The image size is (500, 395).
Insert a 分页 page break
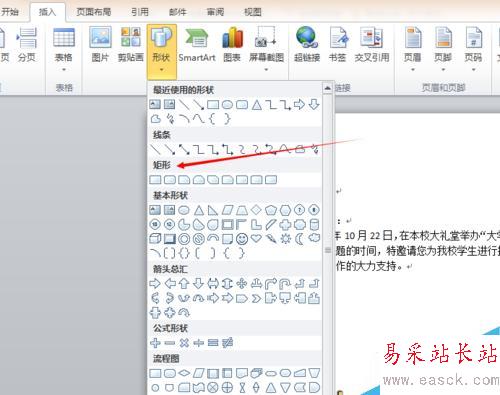click(26, 45)
